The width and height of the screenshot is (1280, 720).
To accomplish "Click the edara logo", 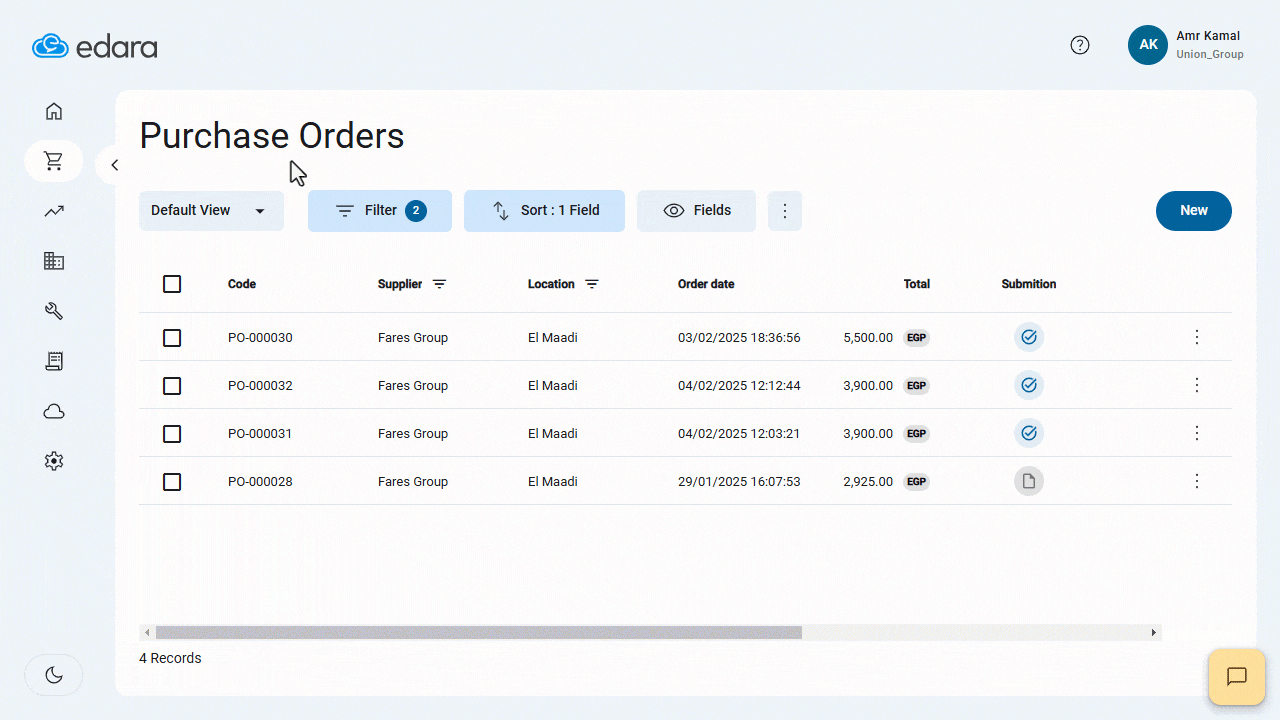I will coord(95,46).
